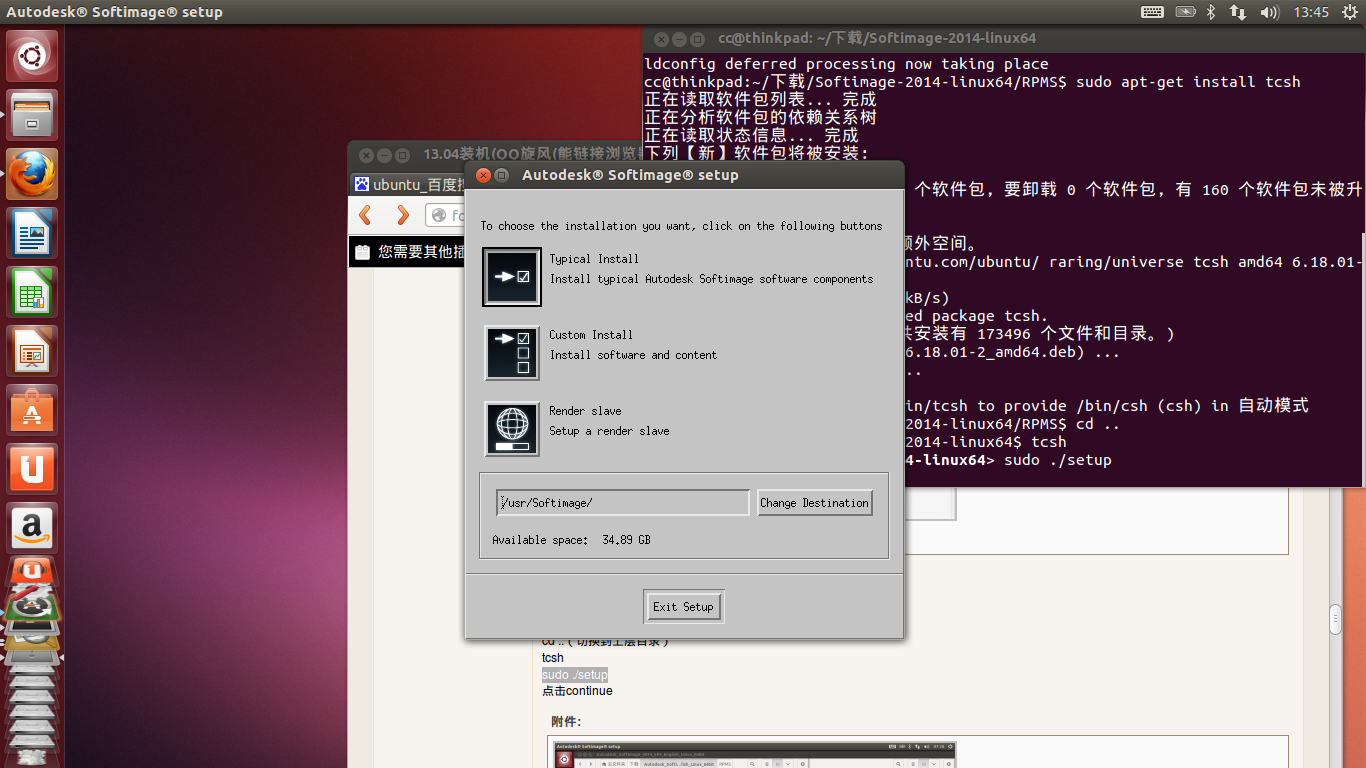1366x768 pixels.
Task: Open Ubuntu One from the launcher
Action: pos(32,470)
